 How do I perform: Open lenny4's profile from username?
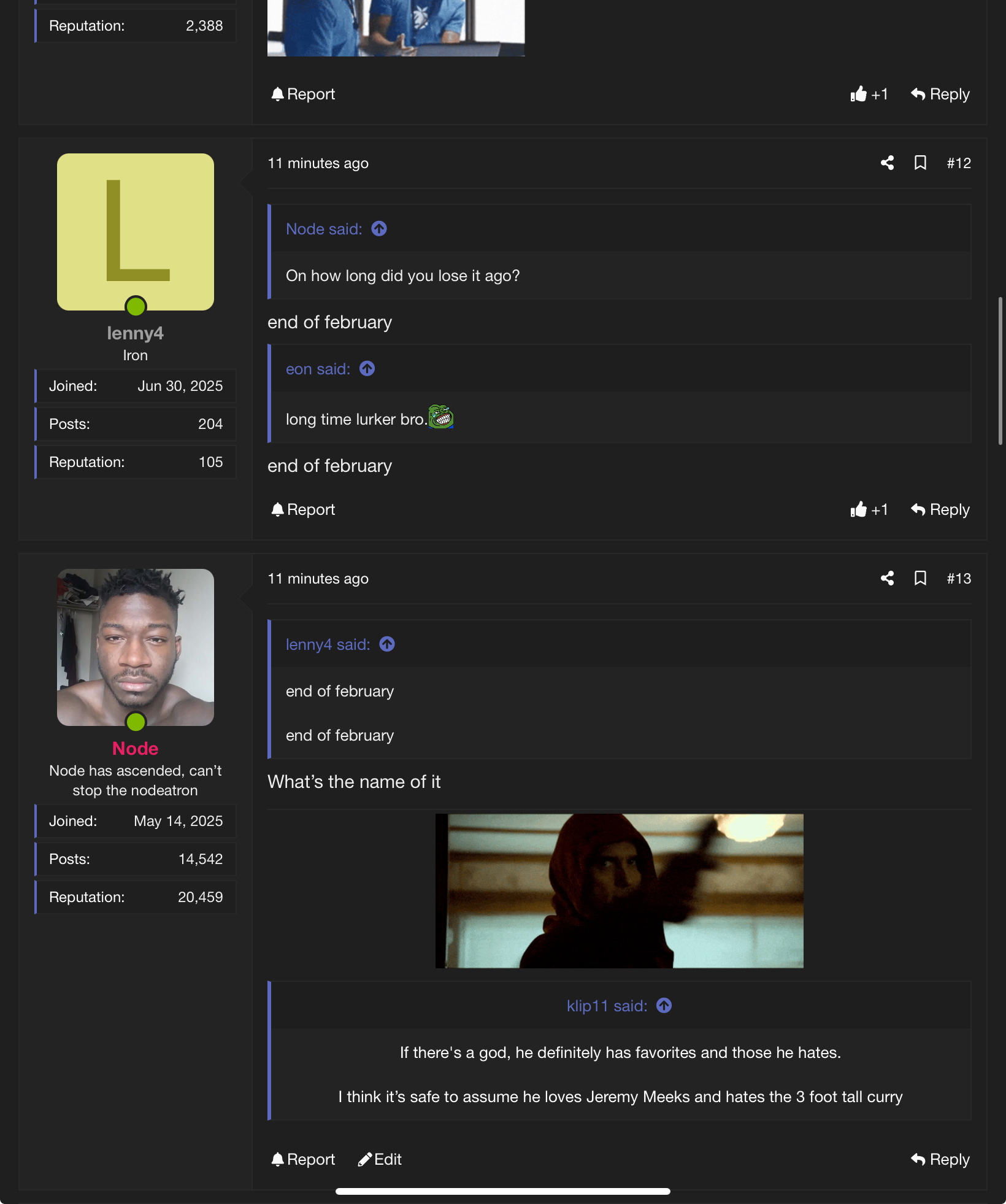click(x=135, y=333)
